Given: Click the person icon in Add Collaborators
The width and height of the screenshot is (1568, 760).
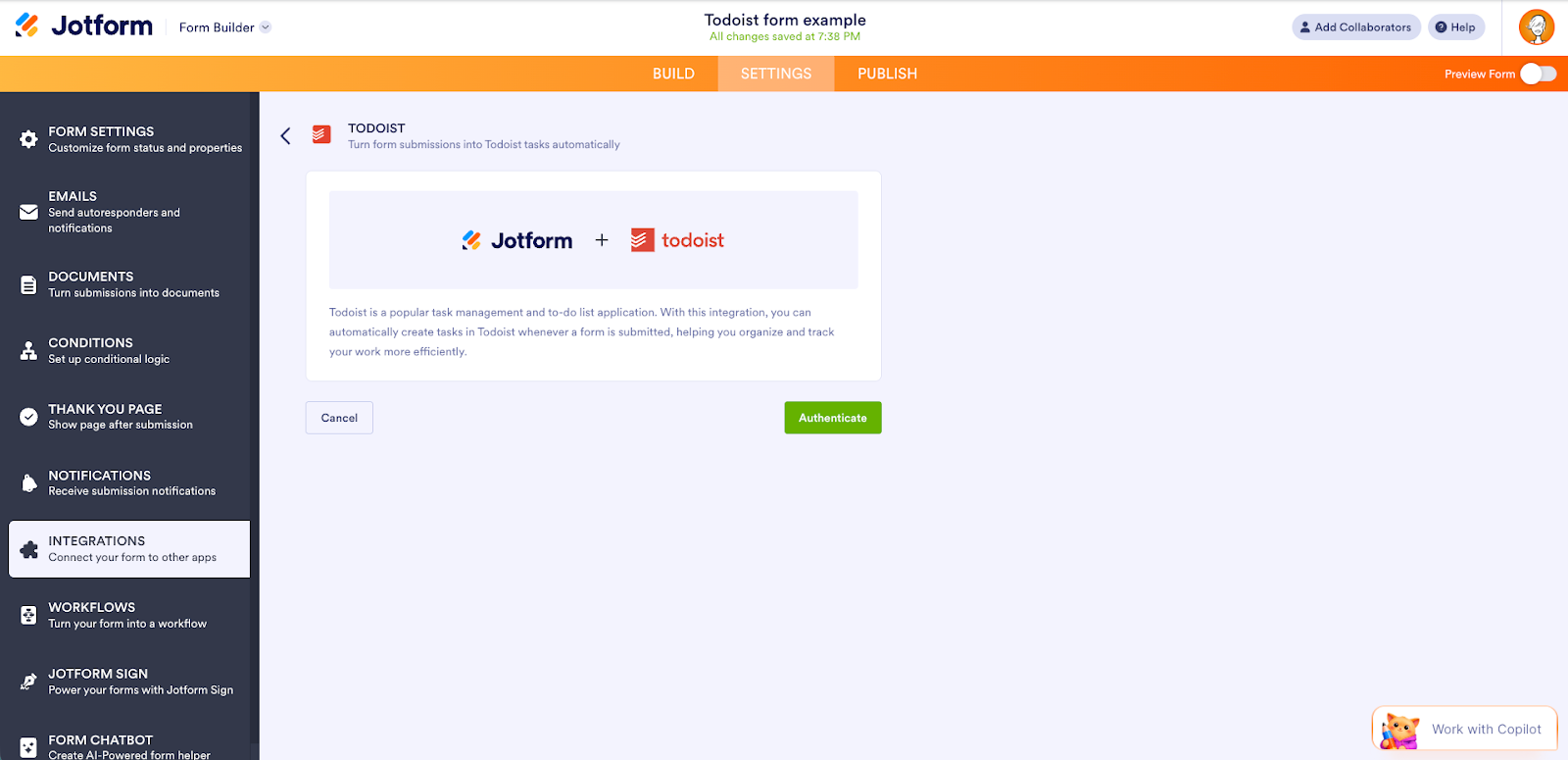Looking at the screenshot, I should point(1304,27).
